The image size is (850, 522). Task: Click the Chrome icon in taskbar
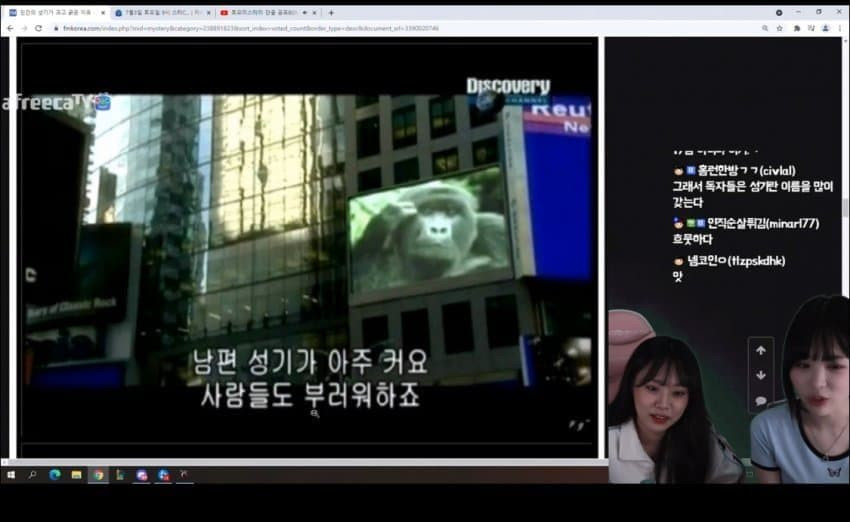click(x=98, y=475)
